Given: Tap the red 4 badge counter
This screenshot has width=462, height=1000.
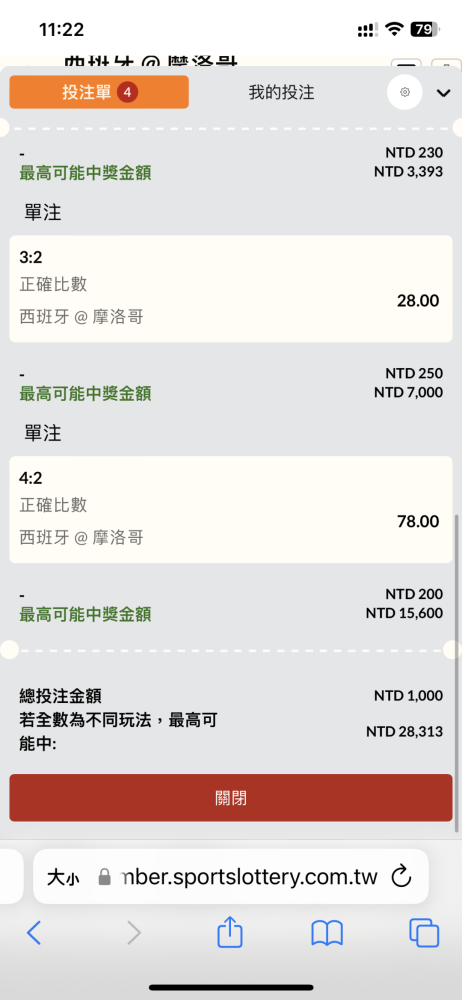Looking at the screenshot, I should point(127,92).
